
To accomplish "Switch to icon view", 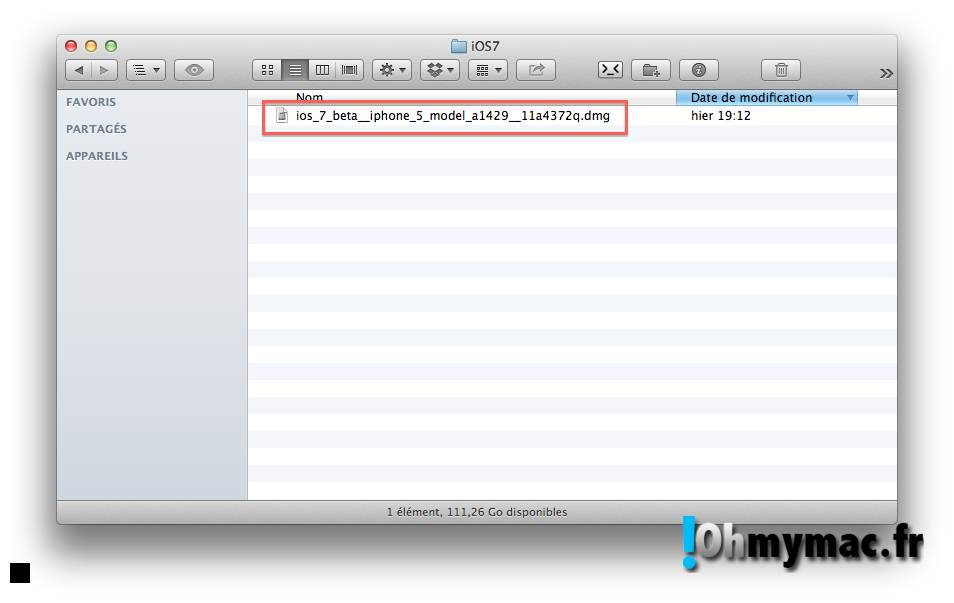I will coord(267,70).
